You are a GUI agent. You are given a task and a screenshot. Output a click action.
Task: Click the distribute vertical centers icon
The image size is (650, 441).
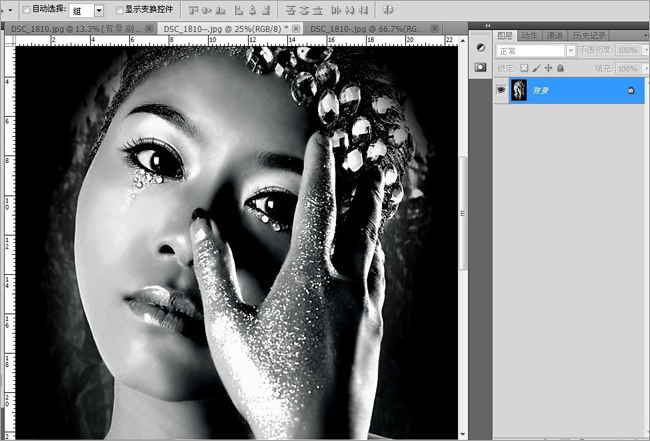tap(304, 10)
